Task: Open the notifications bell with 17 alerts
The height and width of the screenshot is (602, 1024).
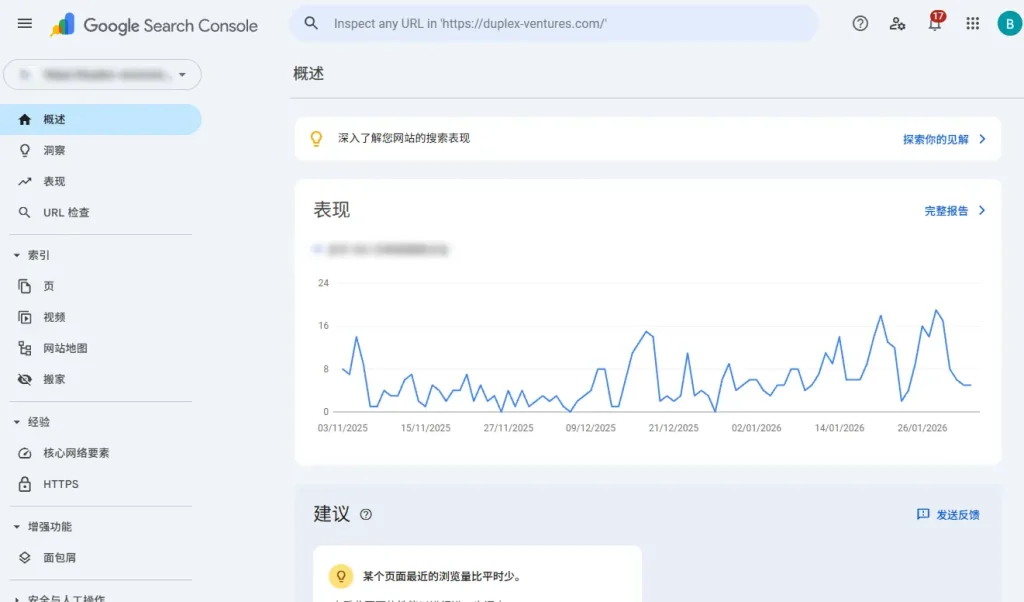Action: coord(935,23)
